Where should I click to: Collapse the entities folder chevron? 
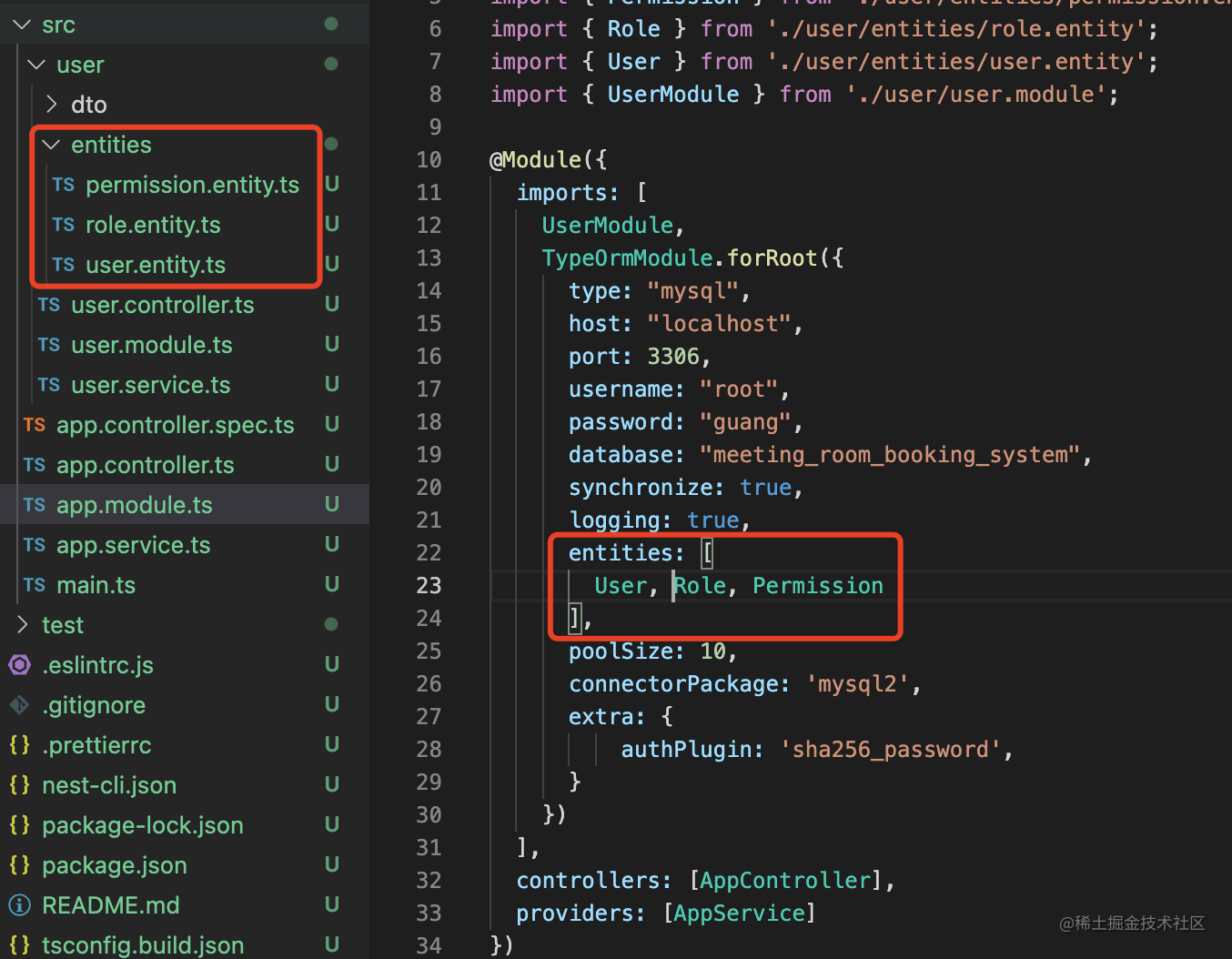coord(52,145)
